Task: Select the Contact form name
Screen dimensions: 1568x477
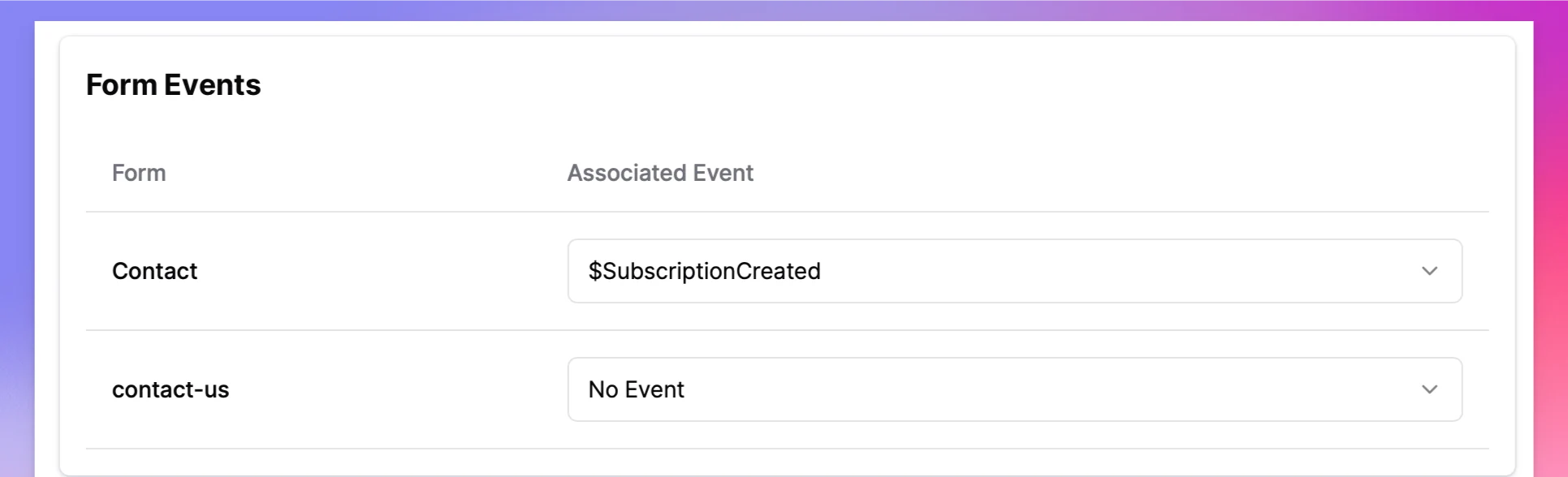Action: (x=154, y=271)
